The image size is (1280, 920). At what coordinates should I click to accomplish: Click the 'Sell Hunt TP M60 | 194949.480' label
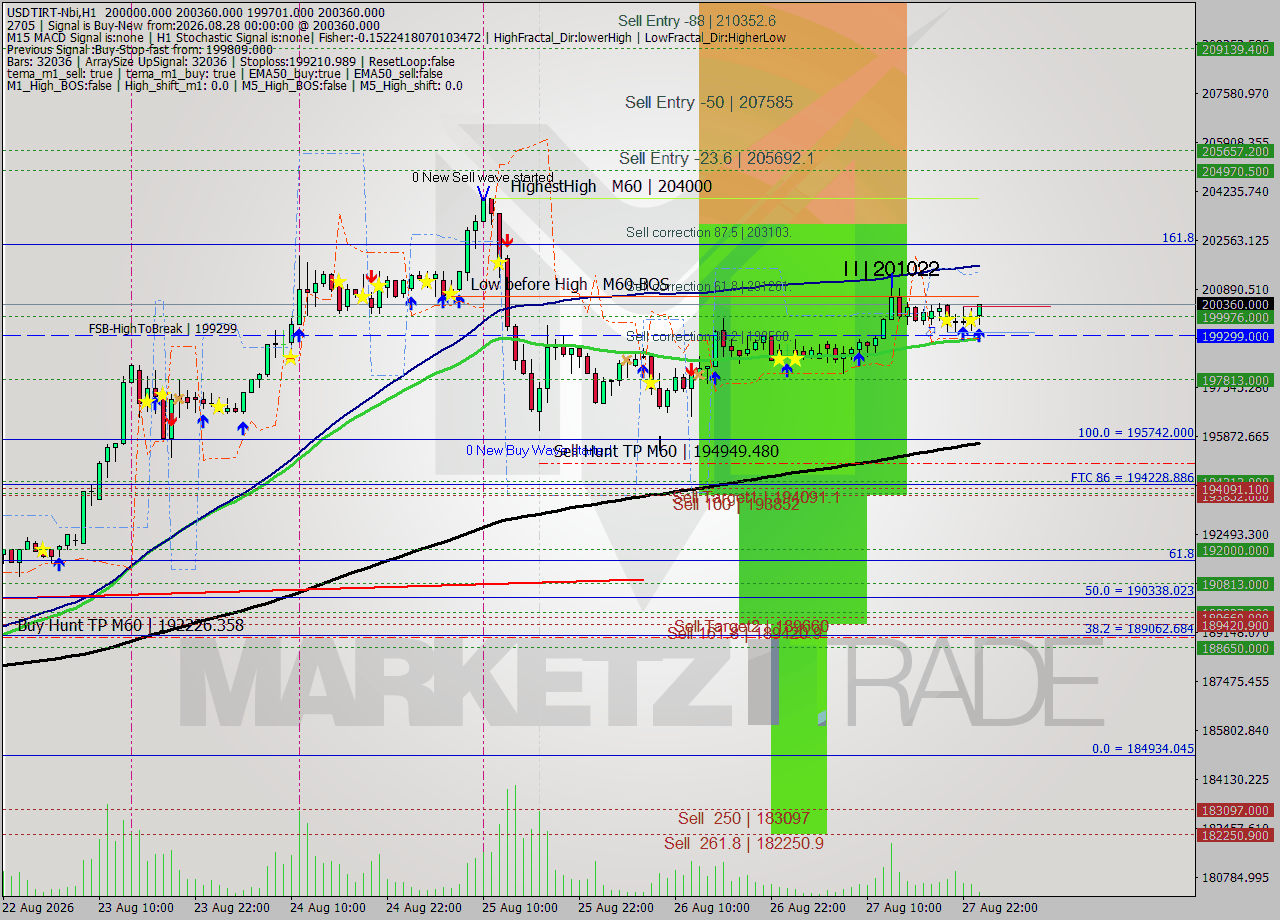pyautogui.click(x=666, y=451)
